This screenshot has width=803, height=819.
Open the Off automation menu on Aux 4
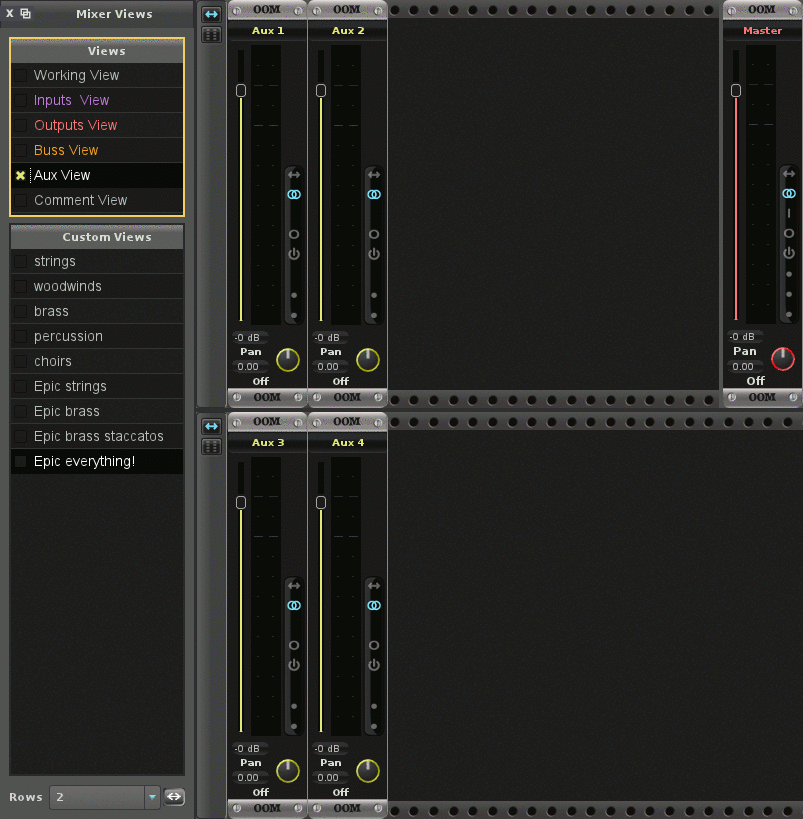point(341,792)
